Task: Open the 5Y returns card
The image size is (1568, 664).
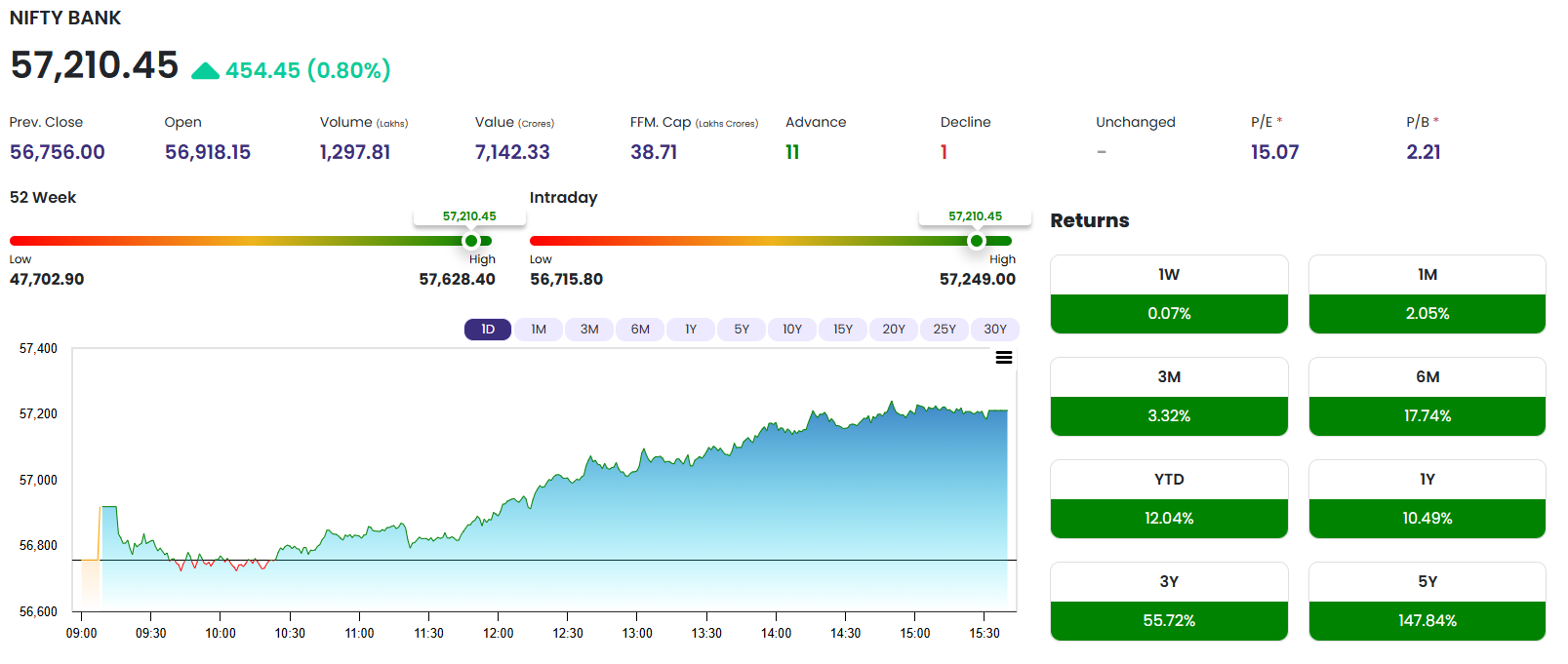Action: pyautogui.click(x=1427, y=602)
